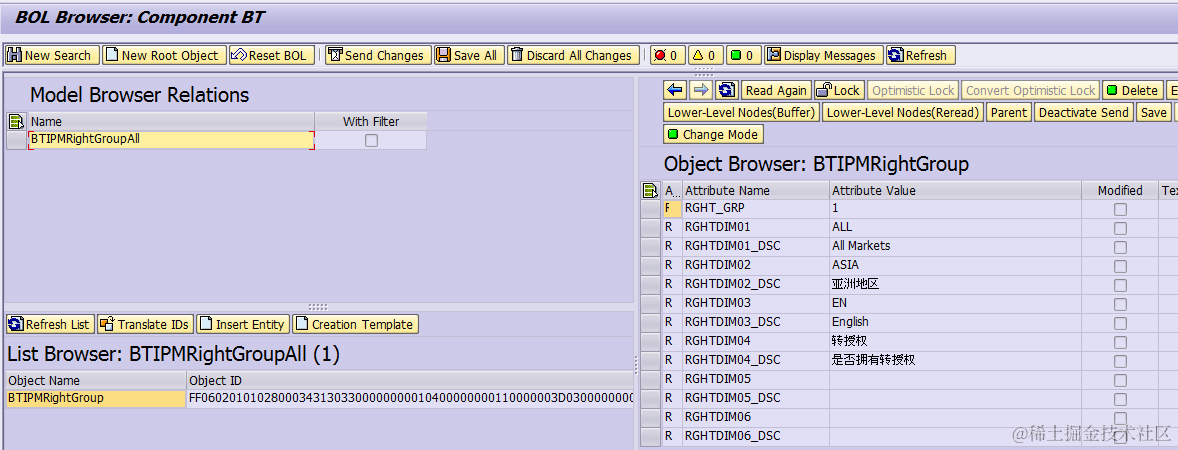Click the top toolbar Refresh button
This screenshot has width=1178, height=450.
click(920, 56)
